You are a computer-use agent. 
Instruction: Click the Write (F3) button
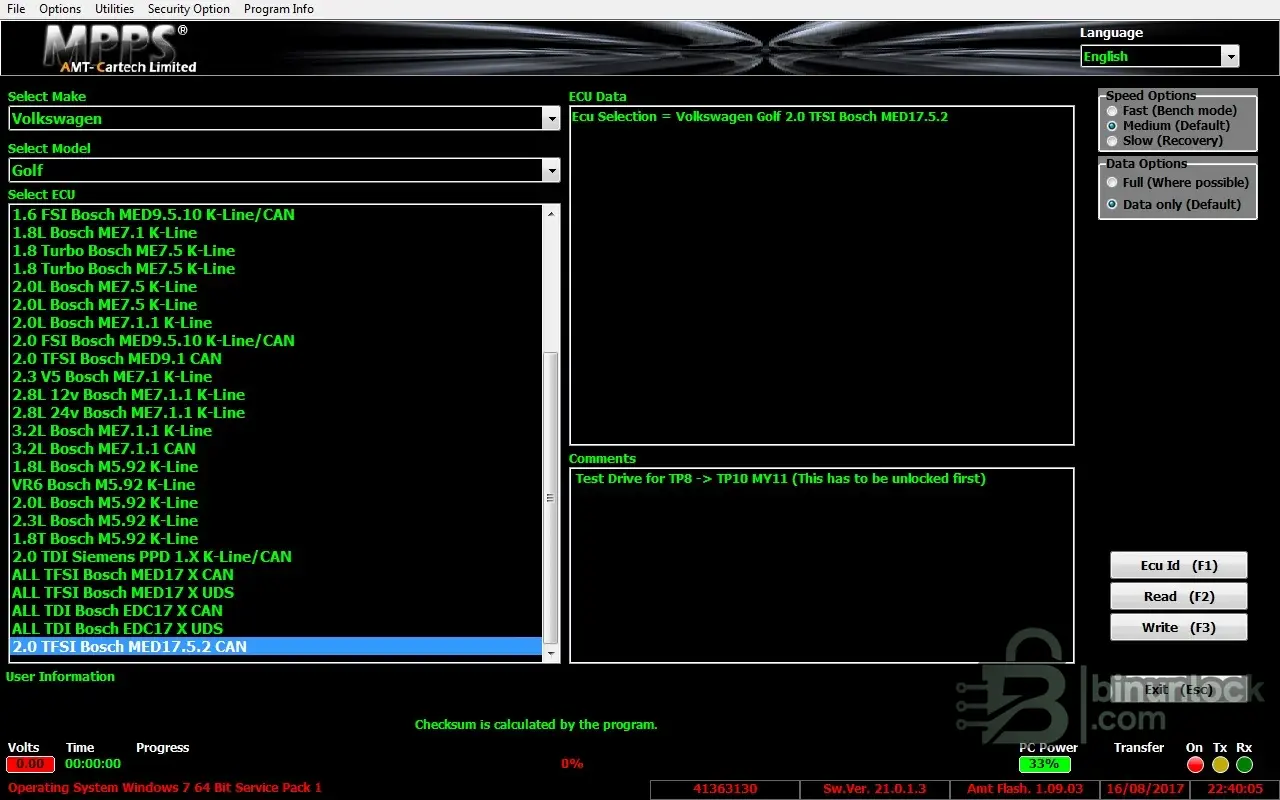pyautogui.click(x=1179, y=628)
